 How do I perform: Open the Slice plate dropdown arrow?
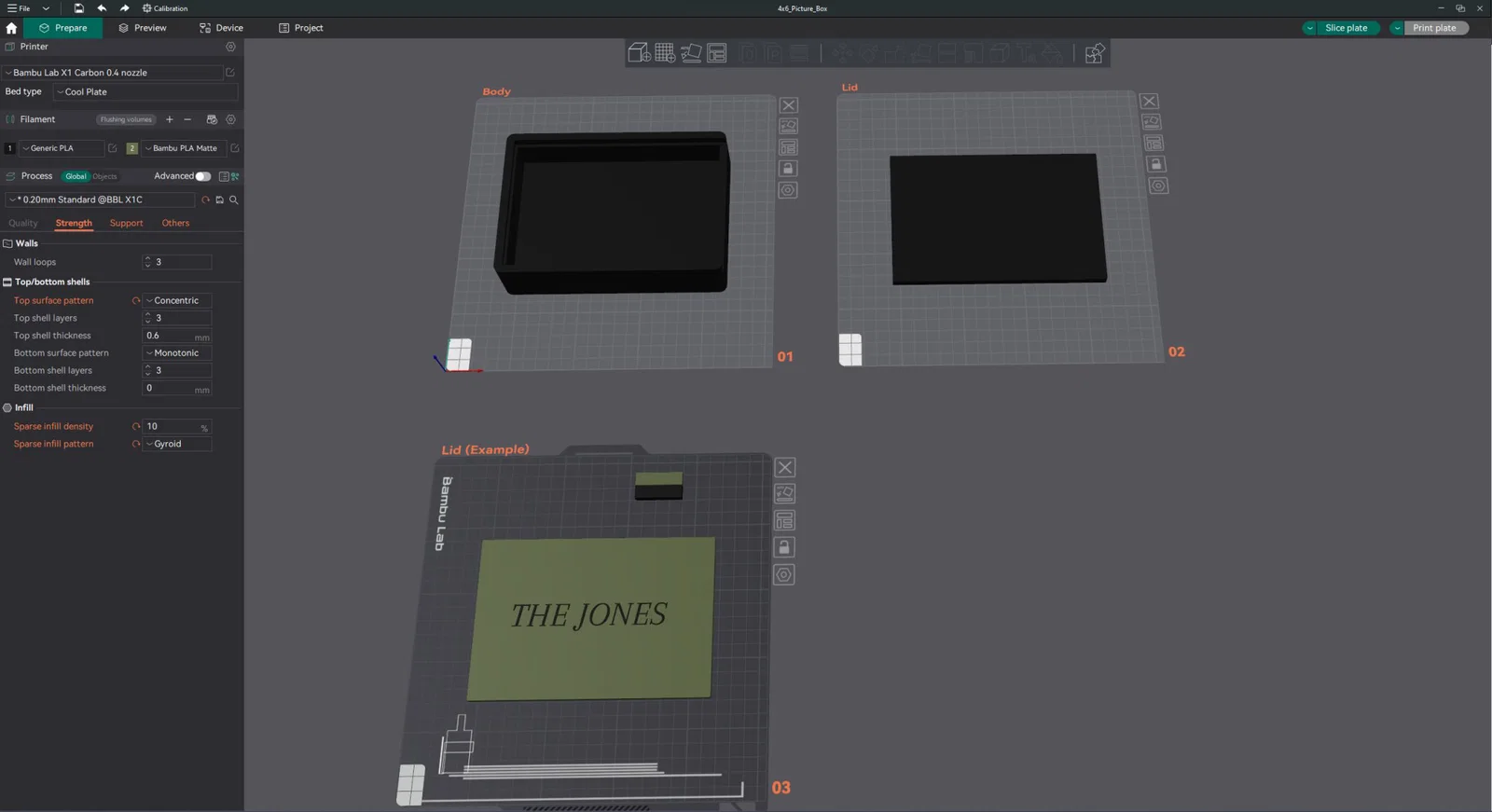[x=1310, y=28]
